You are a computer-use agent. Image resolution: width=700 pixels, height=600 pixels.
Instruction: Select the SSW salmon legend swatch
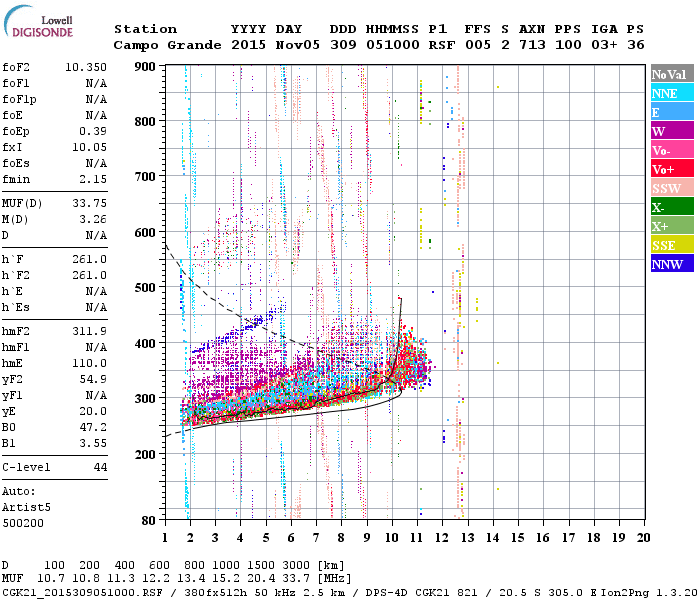click(x=672, y=188)
